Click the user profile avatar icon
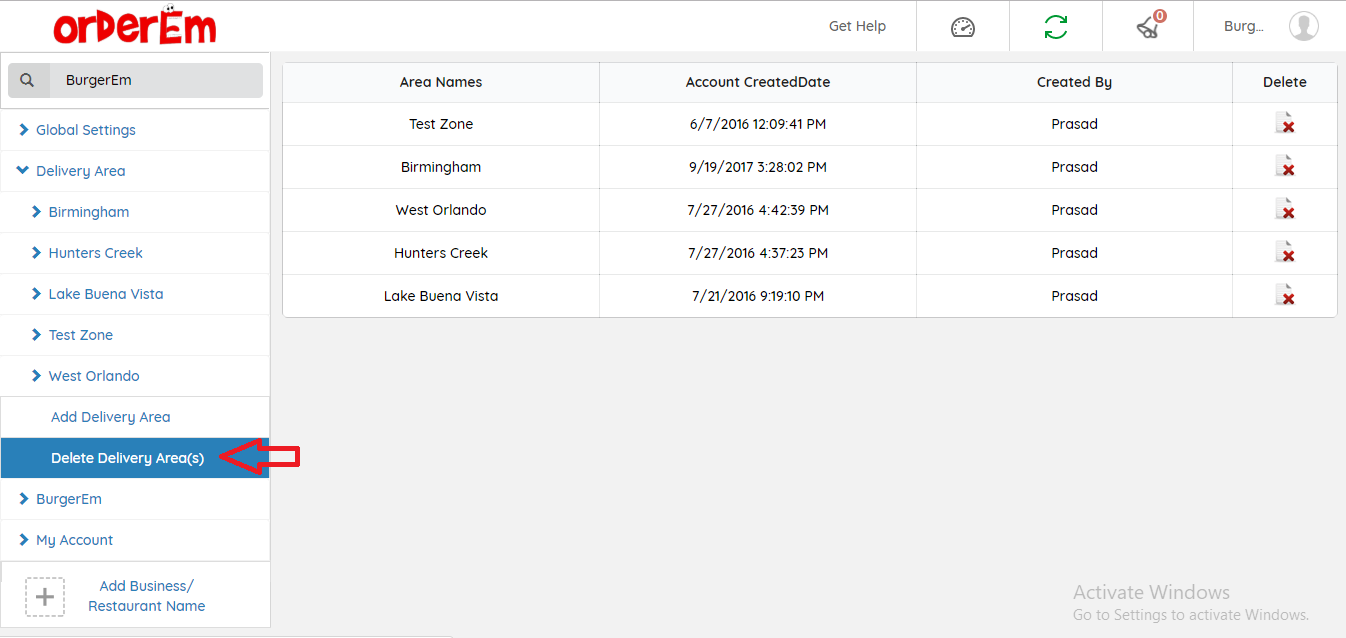 pos(1303,26)
